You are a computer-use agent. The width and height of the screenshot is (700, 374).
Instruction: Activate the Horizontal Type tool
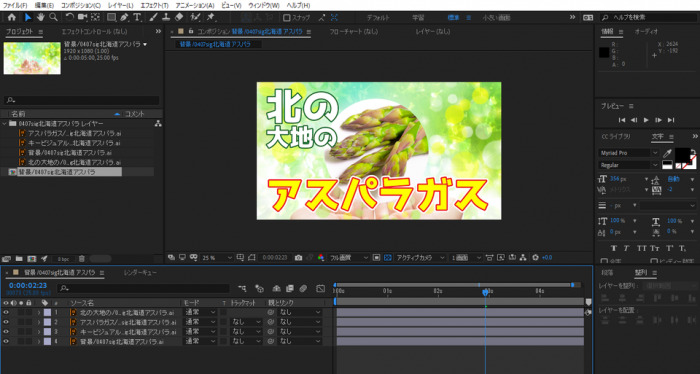[x=137, y=17]
